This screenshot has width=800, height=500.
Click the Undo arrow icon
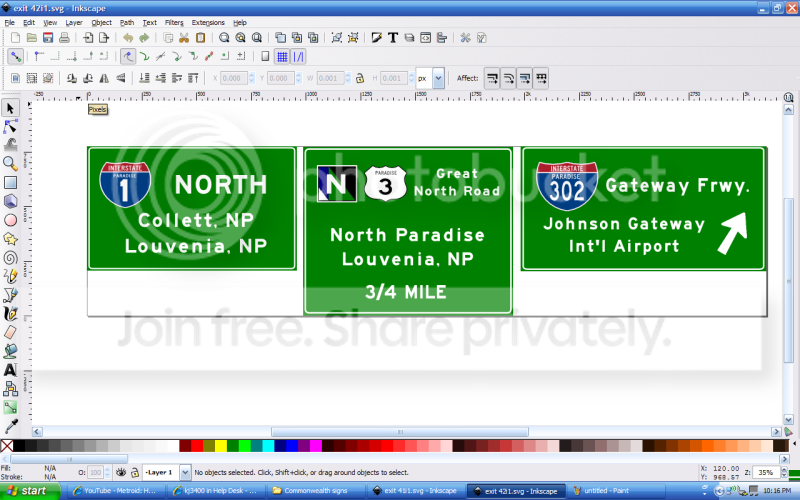(x=128, y=38)
